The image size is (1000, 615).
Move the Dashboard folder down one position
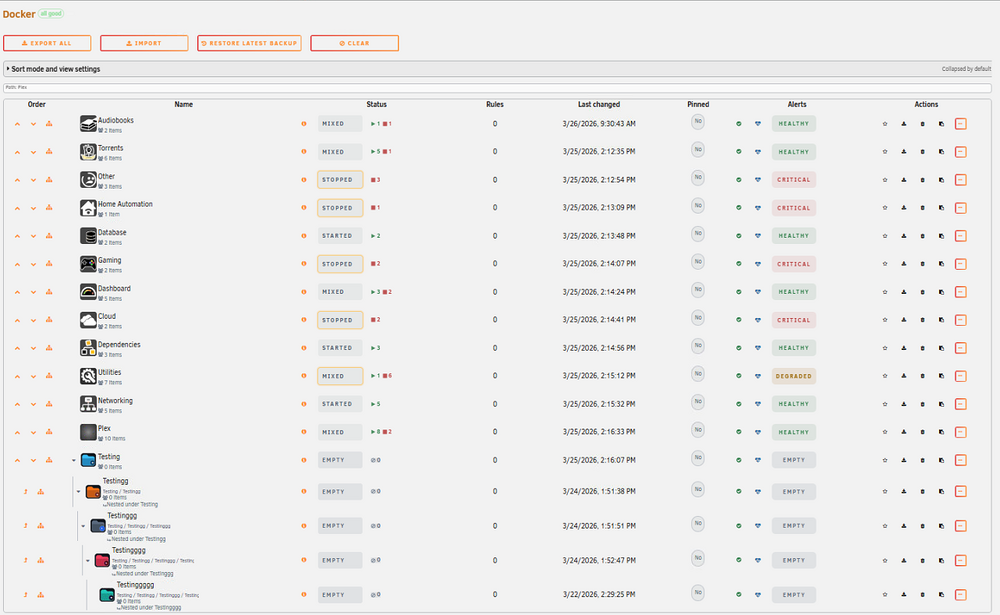pyautogui.click(x=33, y=292)
